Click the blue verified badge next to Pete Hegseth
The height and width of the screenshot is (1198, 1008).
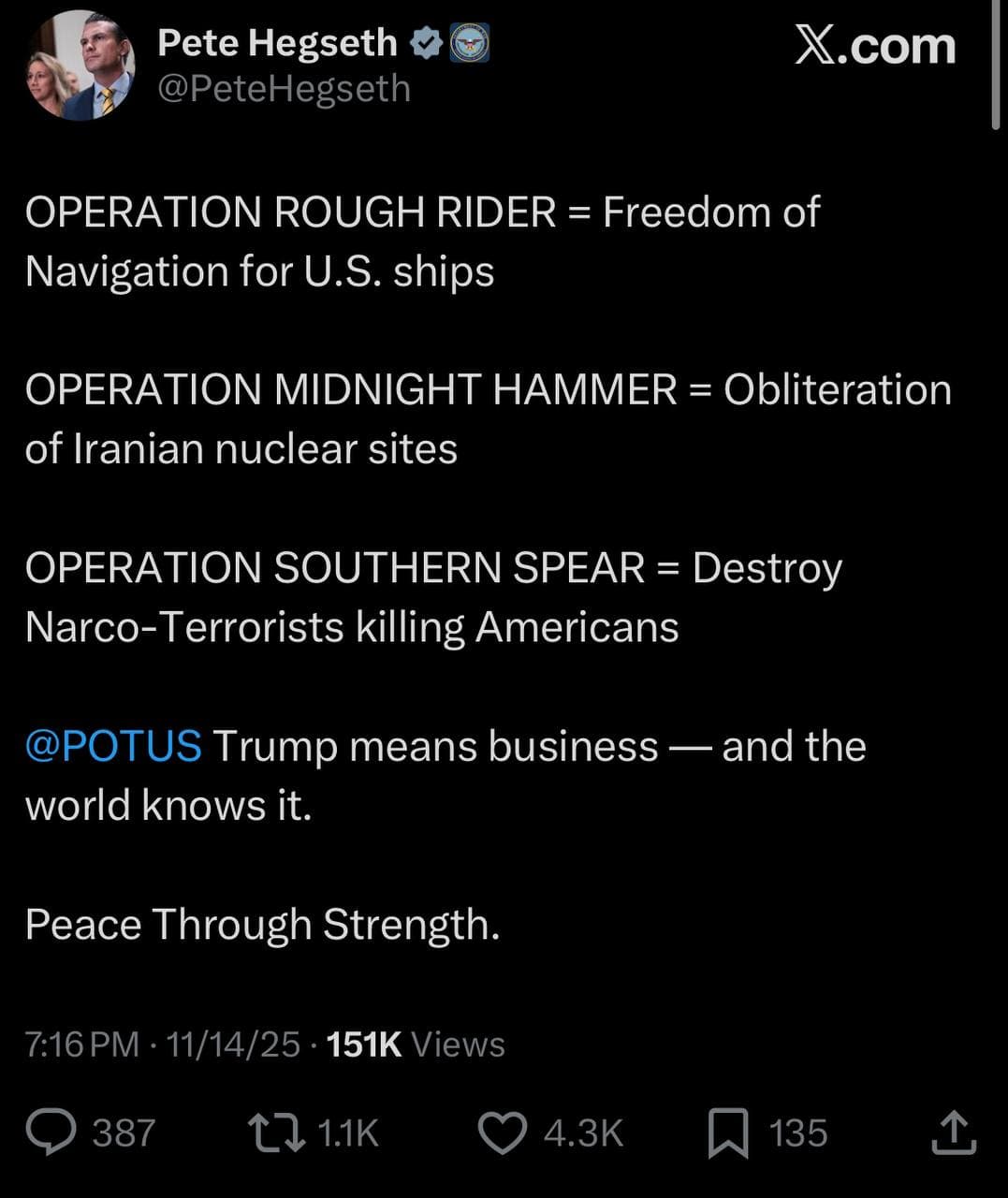click(x=427, y=40)
